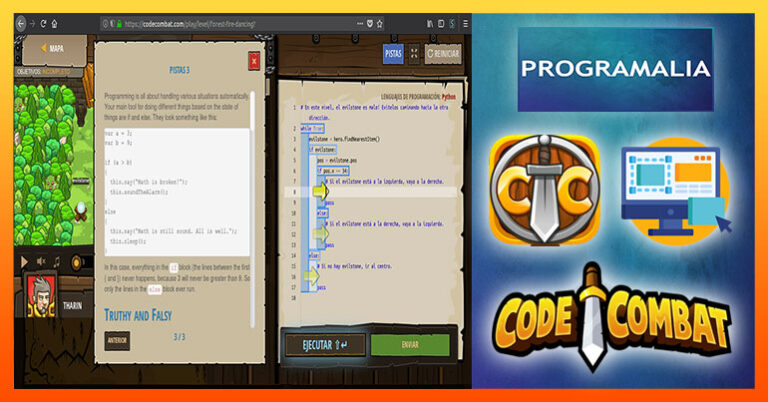Submit code with the green ENVIAR button
The image size is (768, 402).
410,345
